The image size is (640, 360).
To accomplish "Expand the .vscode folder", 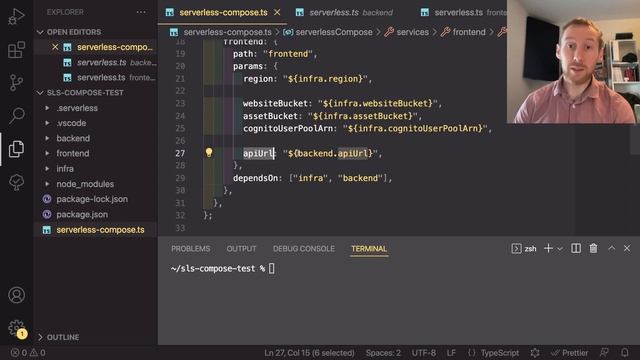I will coord(71,123).
